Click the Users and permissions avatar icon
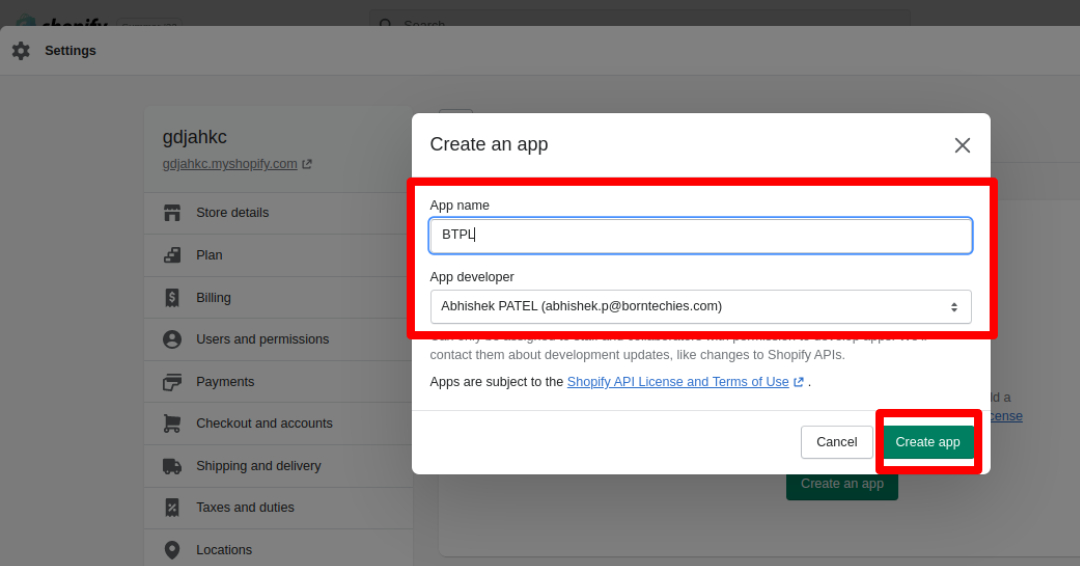The width and height of the screenshot is (1080, 566). [x=172, y=339]
